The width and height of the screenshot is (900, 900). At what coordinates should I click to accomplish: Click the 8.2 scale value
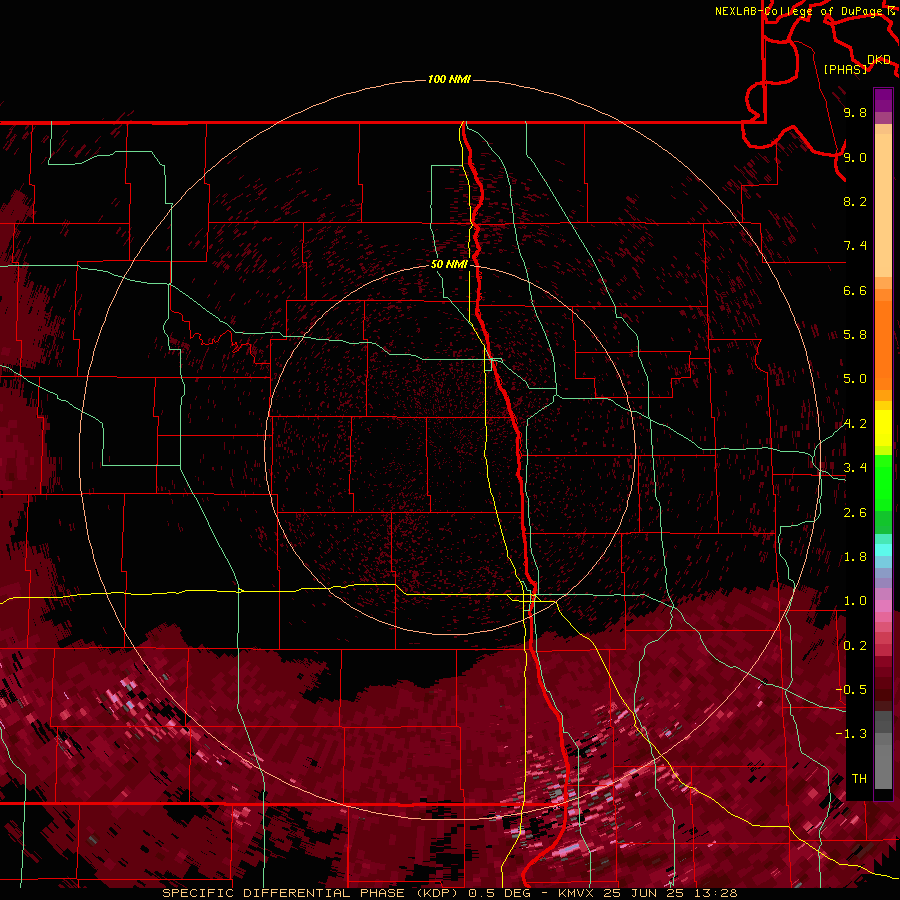point(855,201)
